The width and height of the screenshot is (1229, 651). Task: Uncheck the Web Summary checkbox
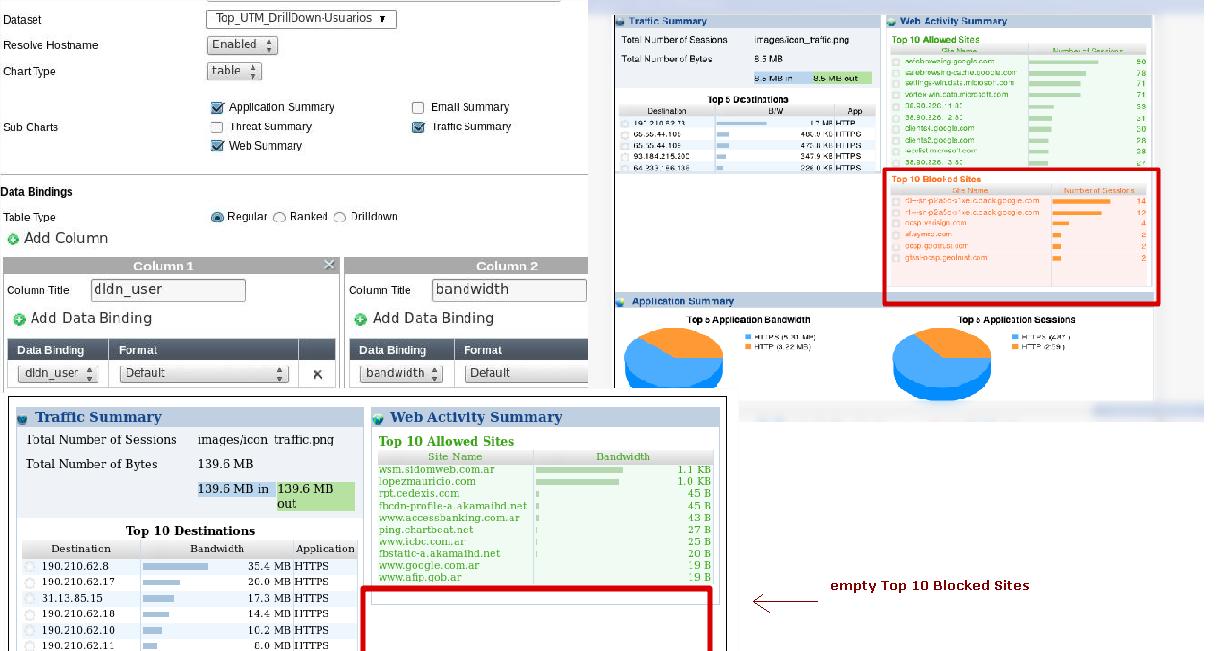[x=217, y=146]
